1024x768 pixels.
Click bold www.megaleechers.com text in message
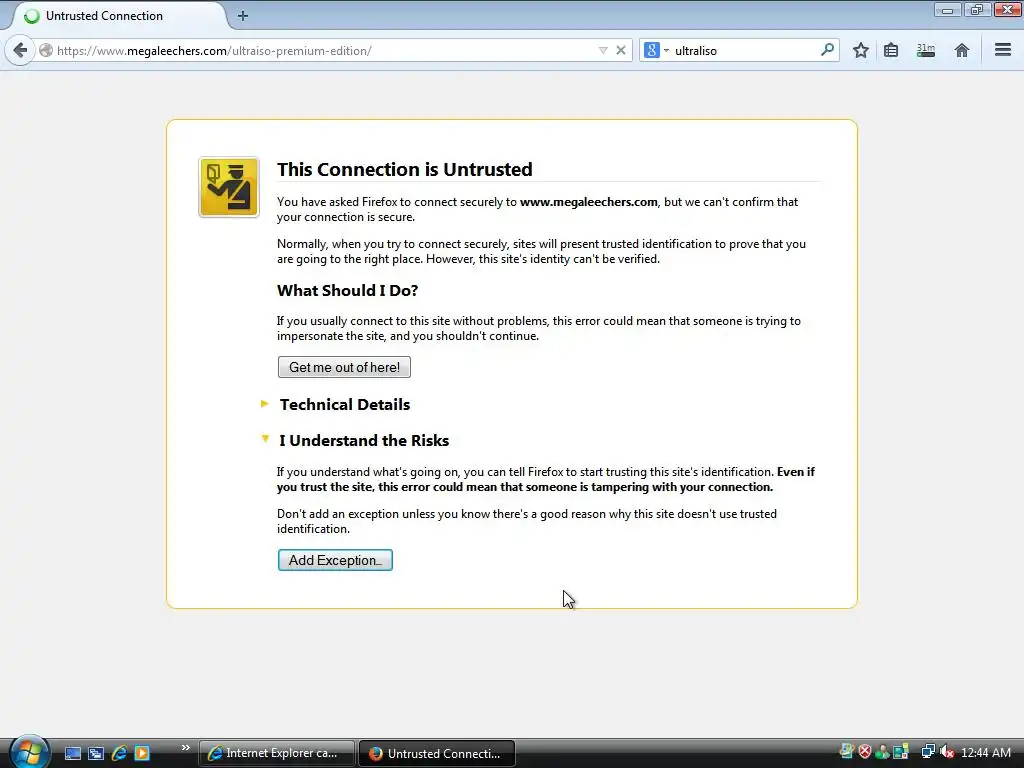coord(588,202)
